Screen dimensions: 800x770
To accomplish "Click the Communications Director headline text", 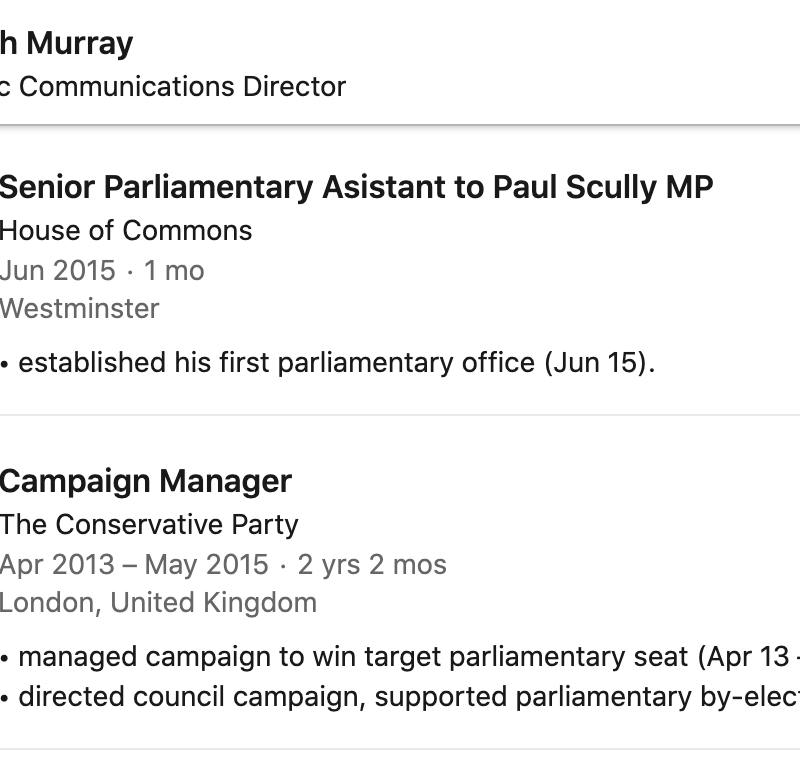I will point(180,87).
